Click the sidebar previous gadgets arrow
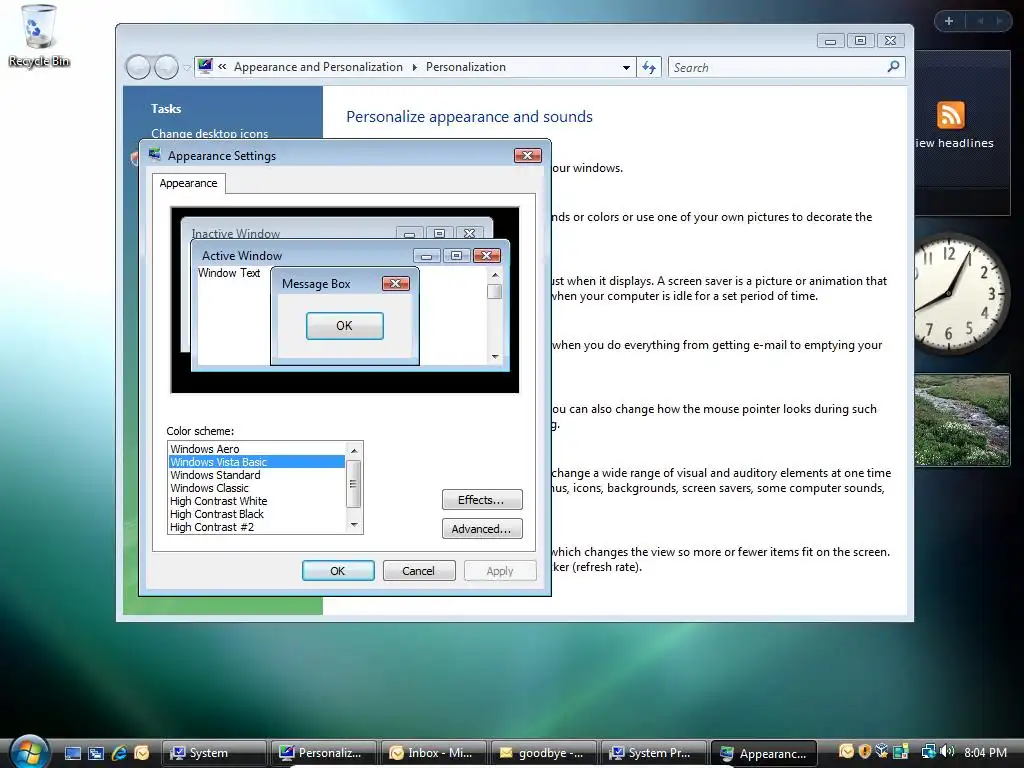 [x=980, y=21]
